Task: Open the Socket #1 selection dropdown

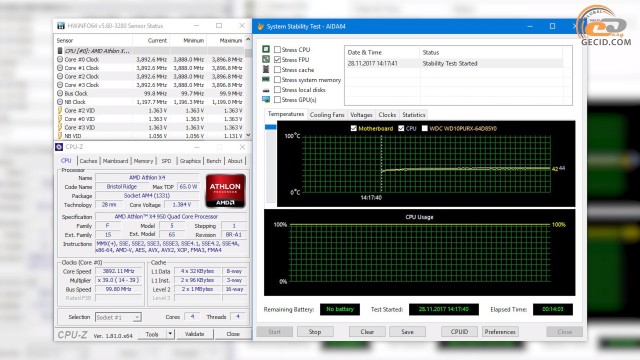Action: [x=118, y=317]
